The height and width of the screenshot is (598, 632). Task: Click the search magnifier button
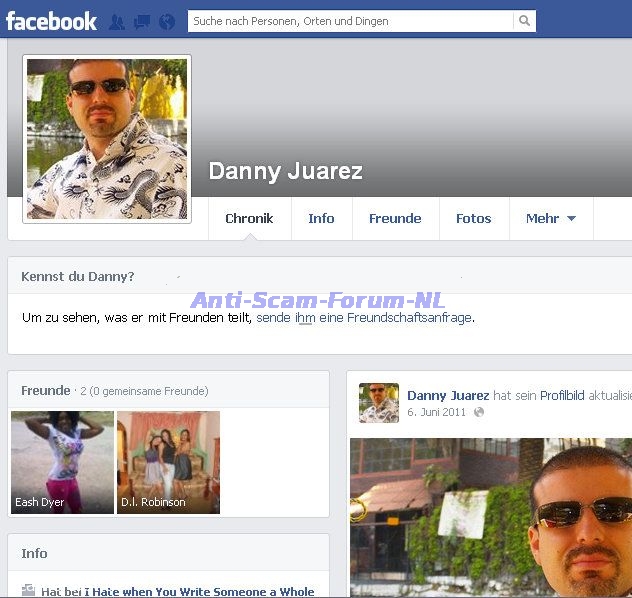(524, 21)
